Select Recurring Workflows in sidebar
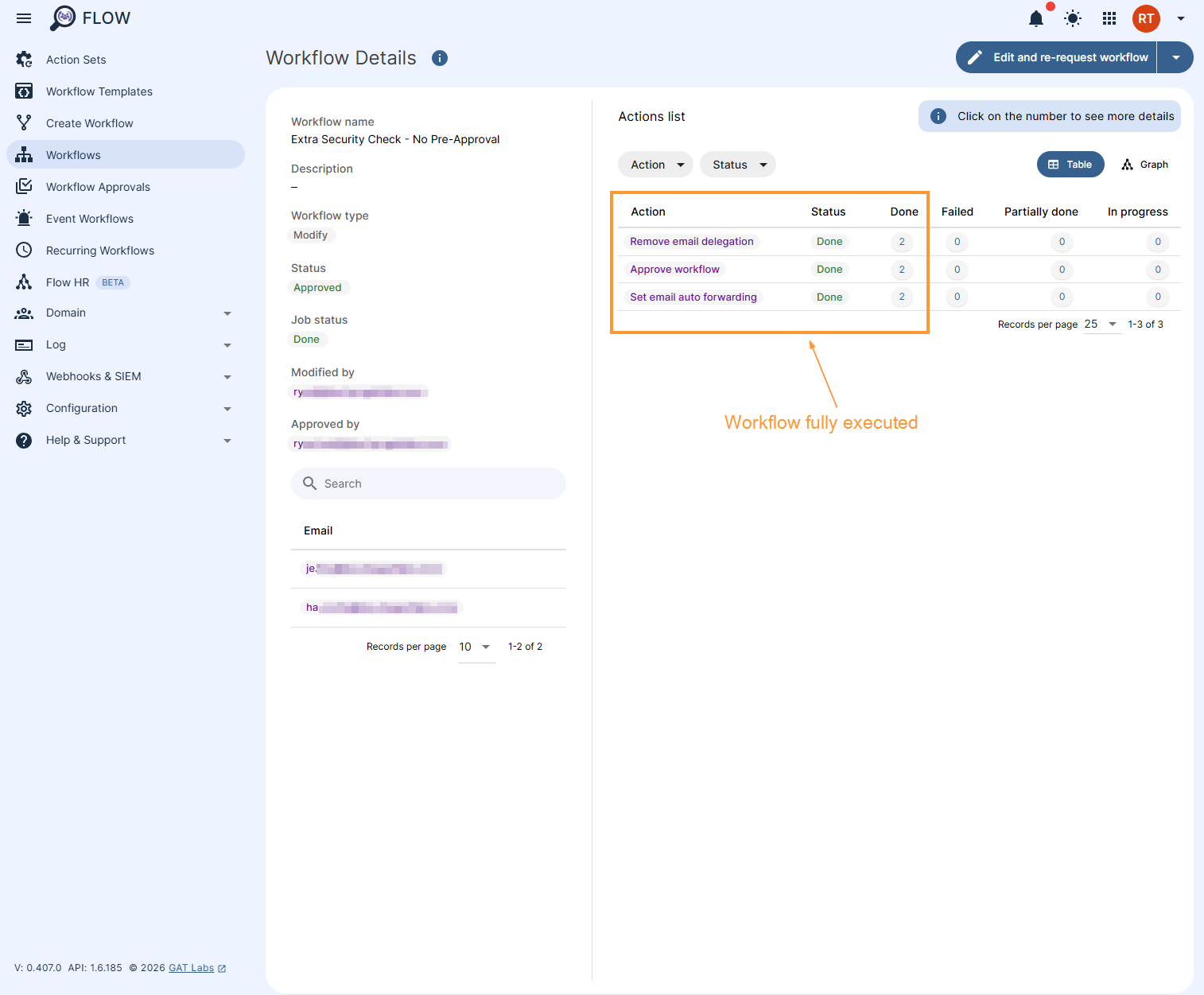This screenshot has width=1204, height=995. (x=100, y=250)
